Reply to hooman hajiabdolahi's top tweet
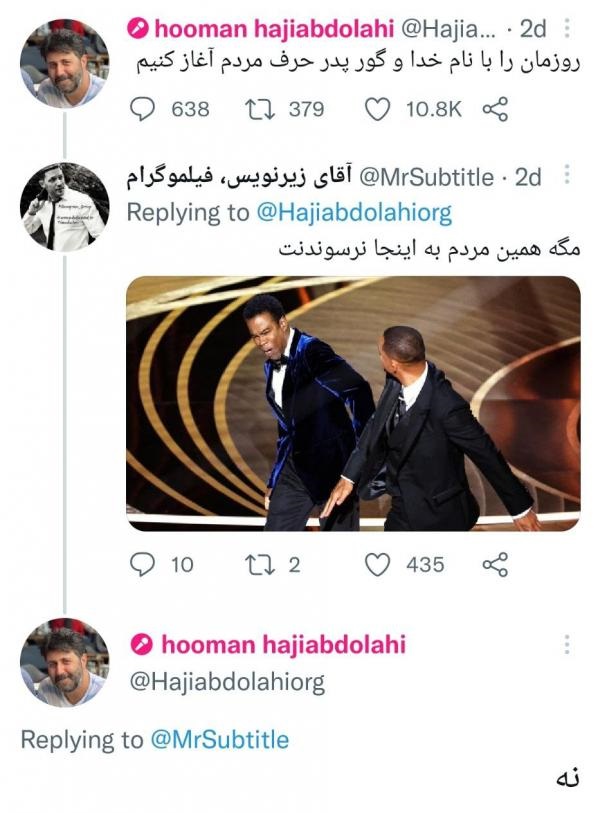This screenshot has width=600, height=813. click(144, 109)
